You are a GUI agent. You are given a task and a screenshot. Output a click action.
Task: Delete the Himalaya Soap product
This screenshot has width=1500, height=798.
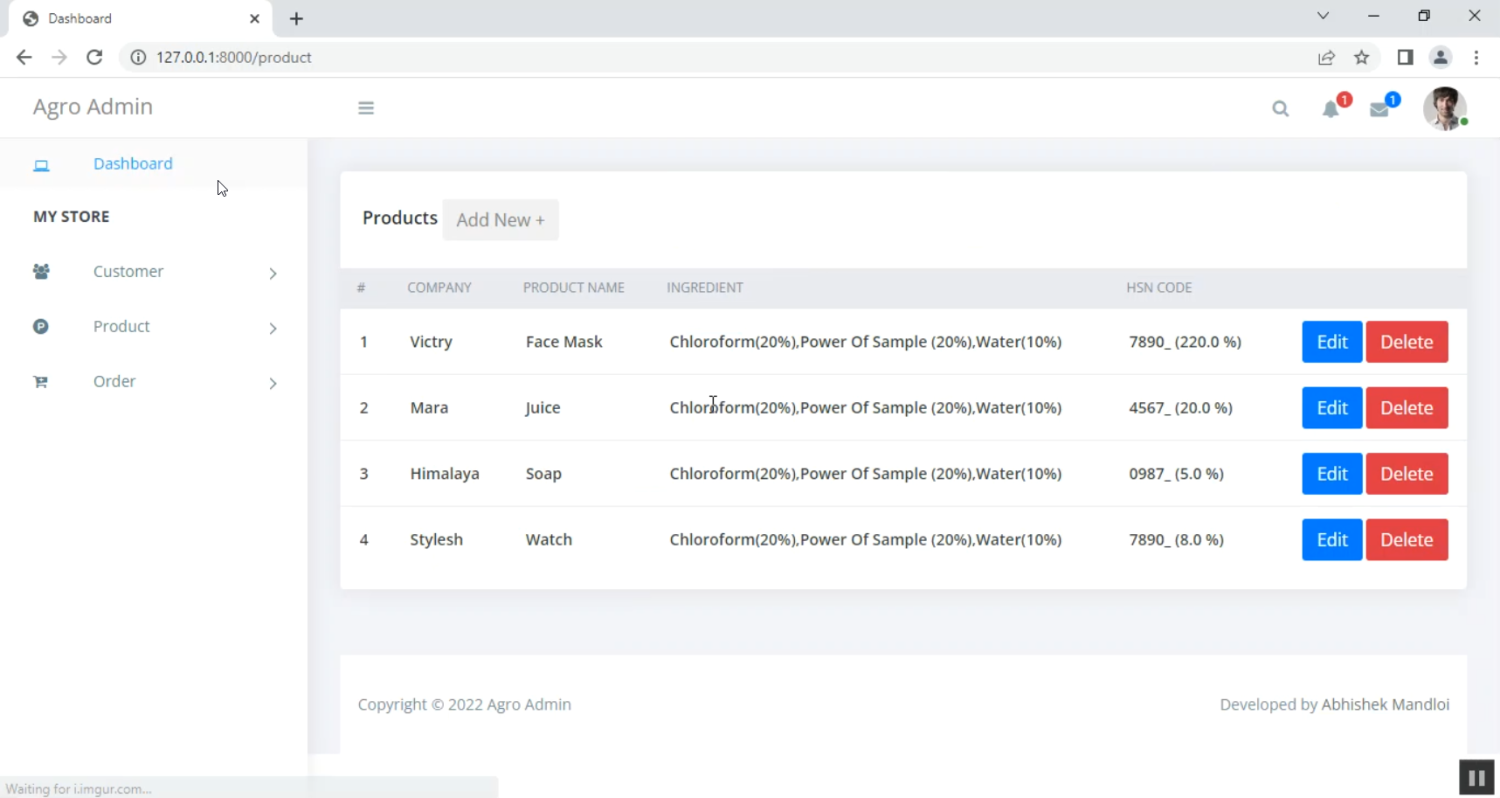[x=1406, y=474]
